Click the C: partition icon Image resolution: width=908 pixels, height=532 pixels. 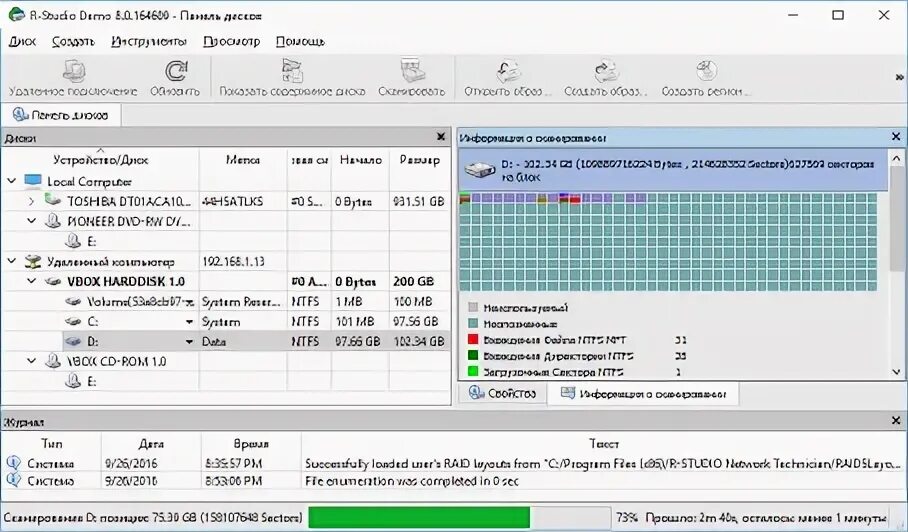click(x=73, y=321)
